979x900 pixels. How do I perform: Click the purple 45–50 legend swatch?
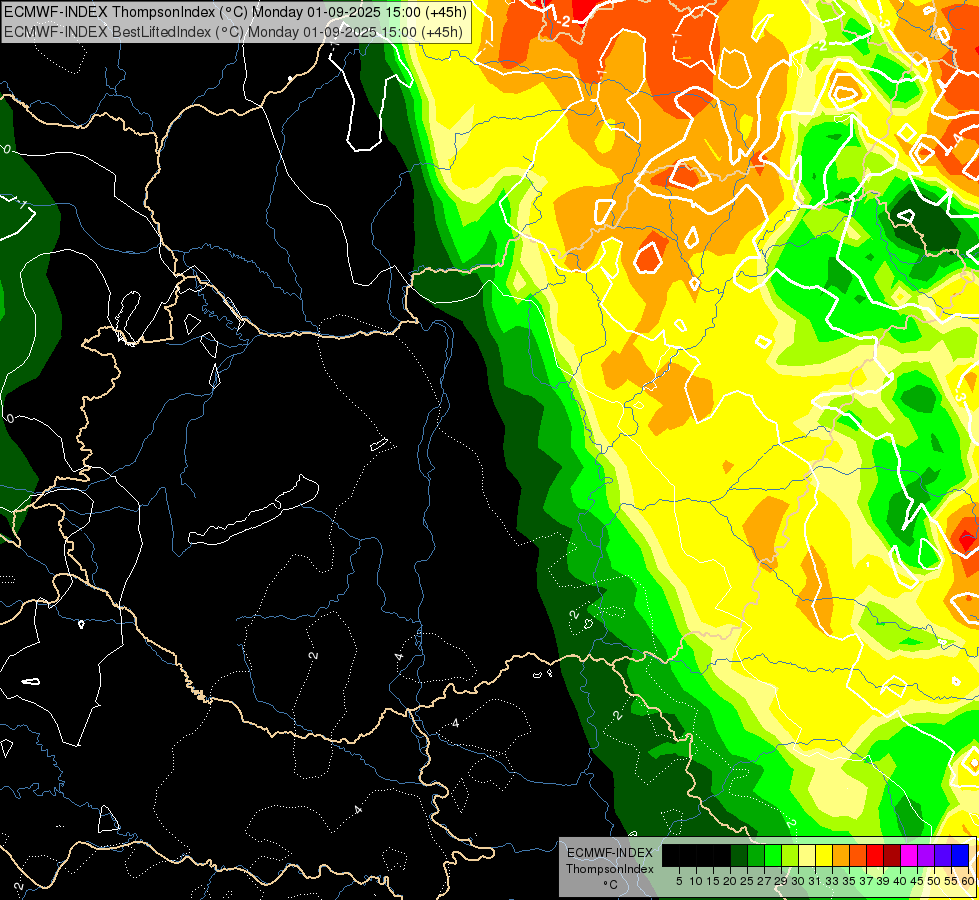coord(926,855)
